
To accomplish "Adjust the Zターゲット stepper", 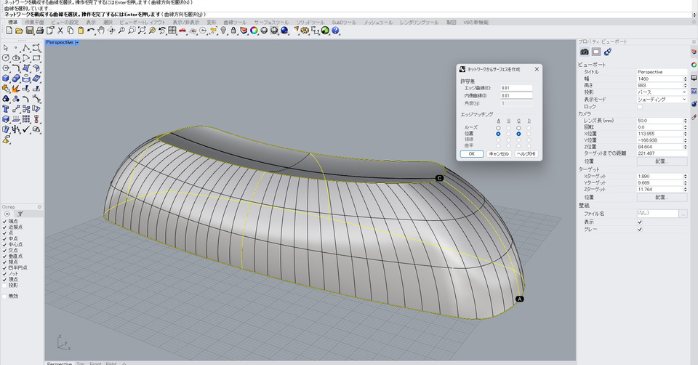I will click(x=685, y=189).
